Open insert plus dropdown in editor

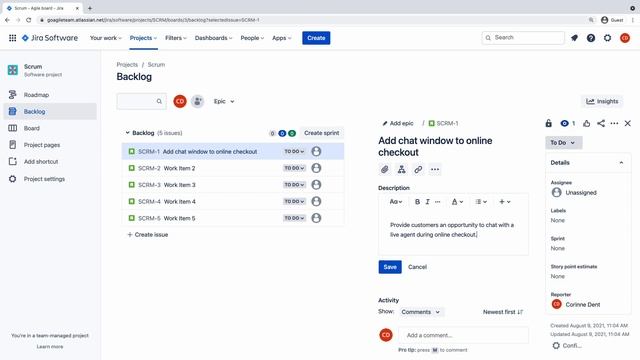click(x=505, y=202)
